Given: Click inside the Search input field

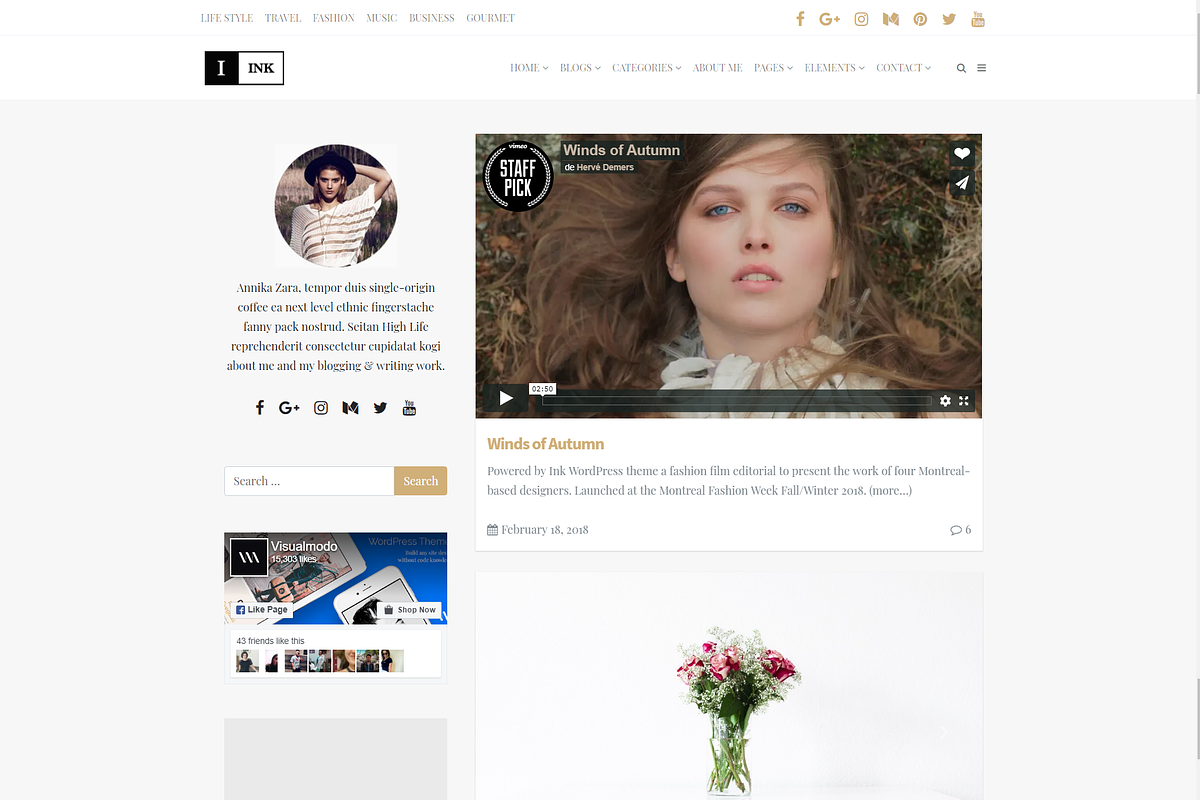Looking at the screenshot, I should (x=309, y=481).
